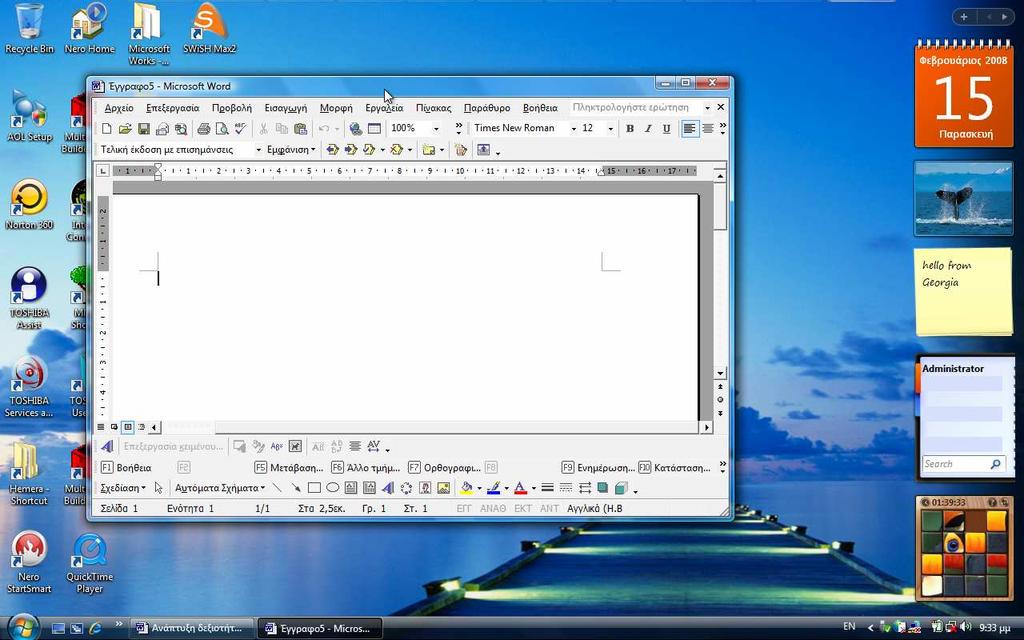Toggle ΑΝΑΘ track changes status indicator

pos(492,508)
